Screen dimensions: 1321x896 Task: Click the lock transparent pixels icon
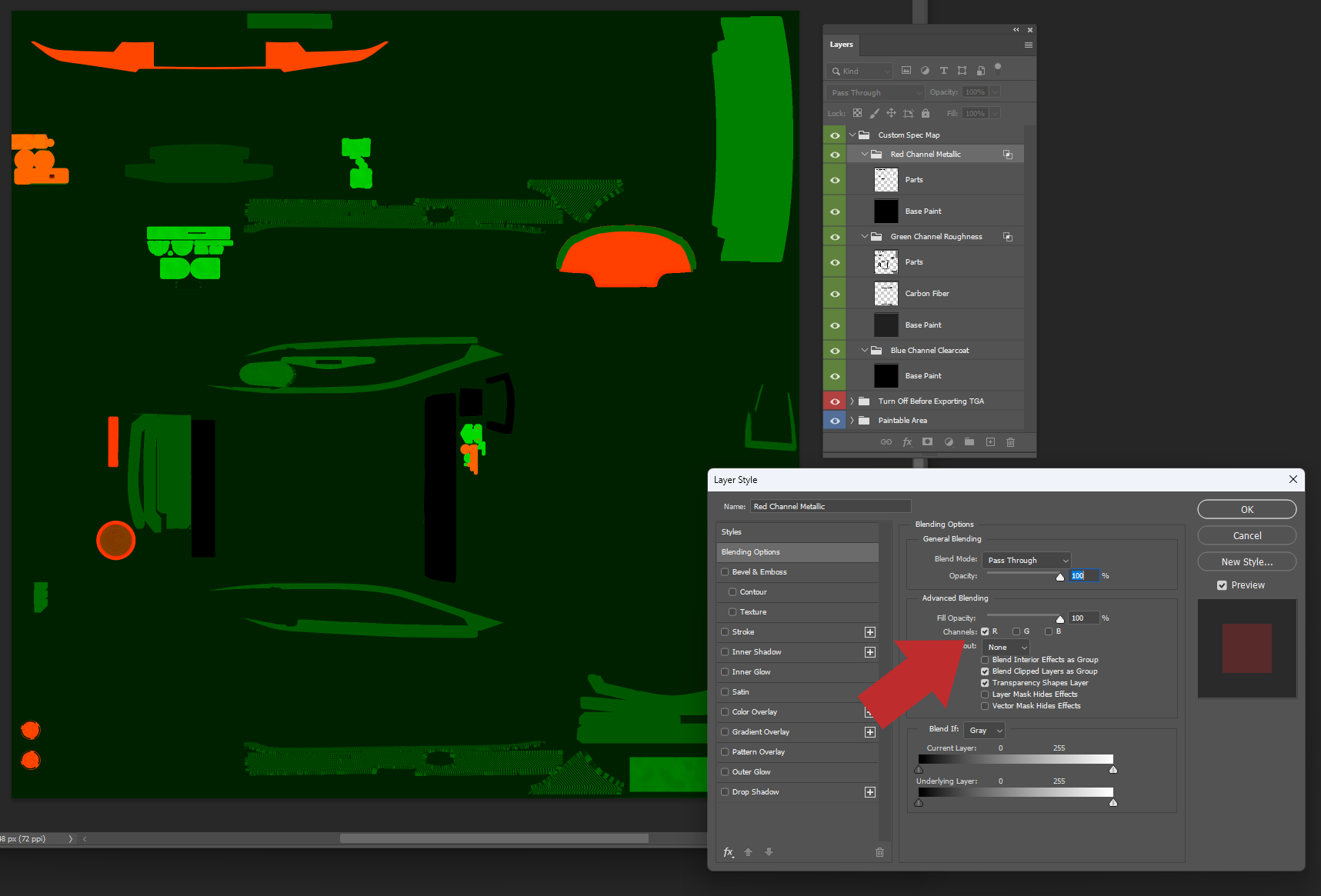pyautogui.click(x=858, y=114)
